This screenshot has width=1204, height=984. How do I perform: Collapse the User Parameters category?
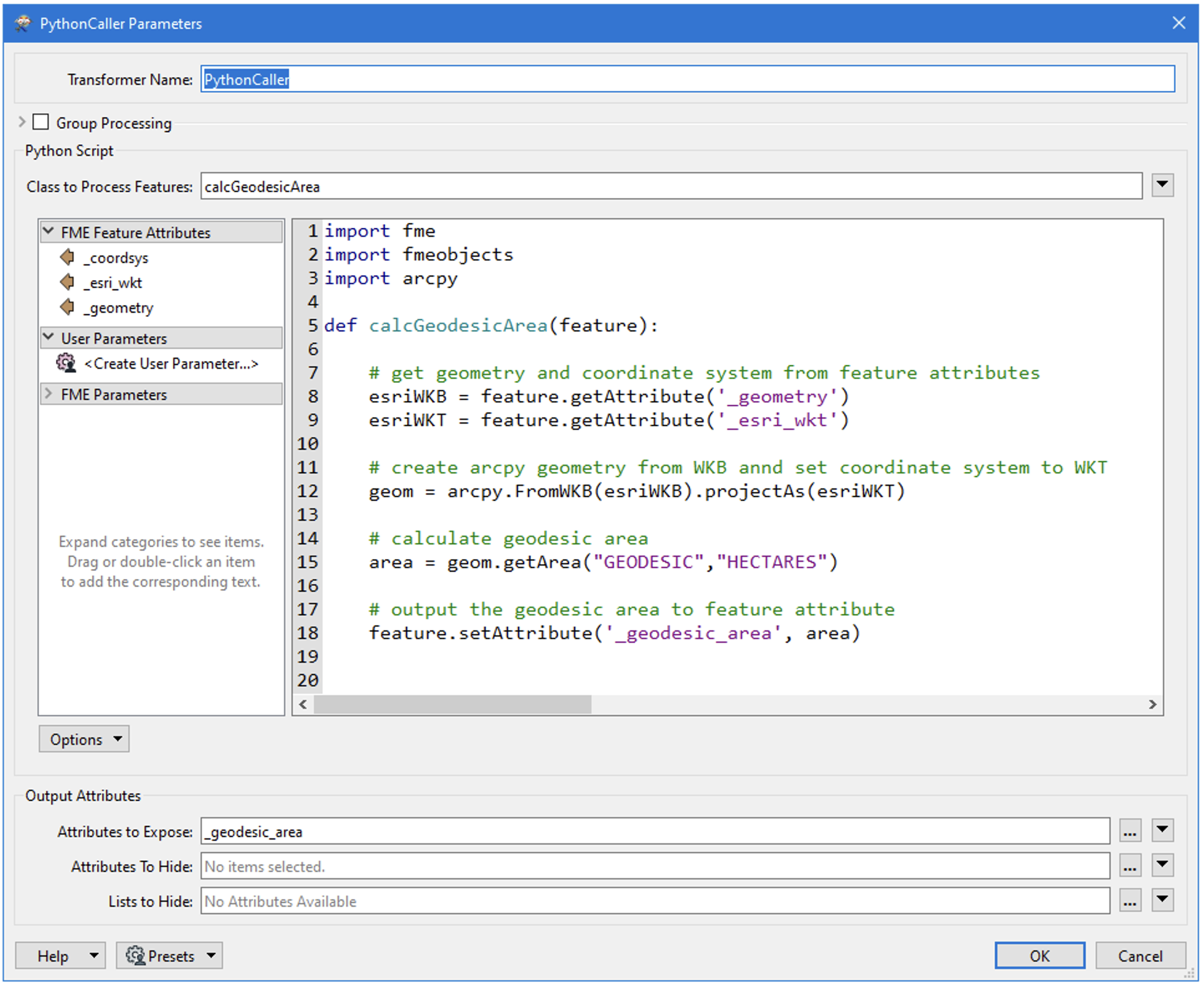click(49, 338)
